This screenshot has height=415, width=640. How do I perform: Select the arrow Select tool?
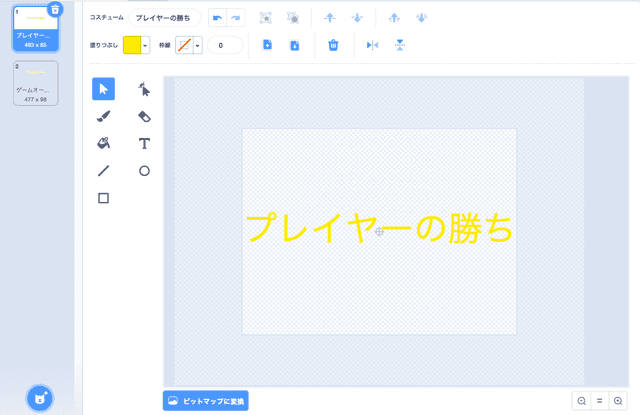pyautogui.click(x=103, y=89)
